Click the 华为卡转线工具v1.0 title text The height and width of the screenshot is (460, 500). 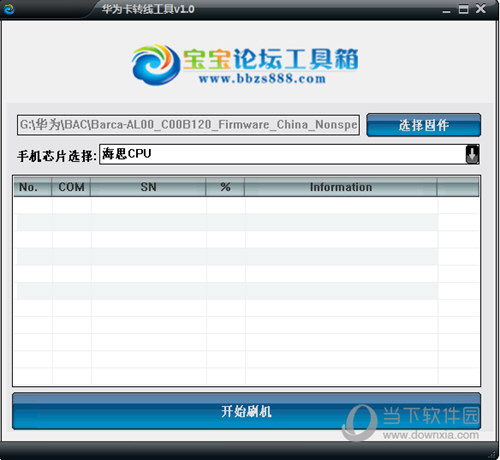(x=148, y=9)
